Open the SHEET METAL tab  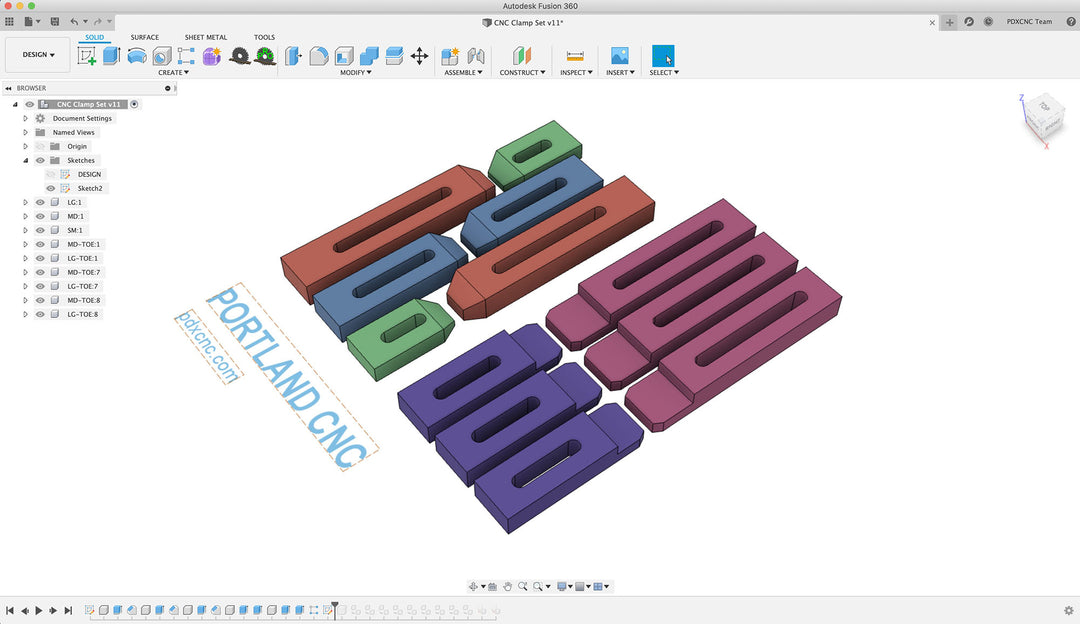click(x=205, y=37)
